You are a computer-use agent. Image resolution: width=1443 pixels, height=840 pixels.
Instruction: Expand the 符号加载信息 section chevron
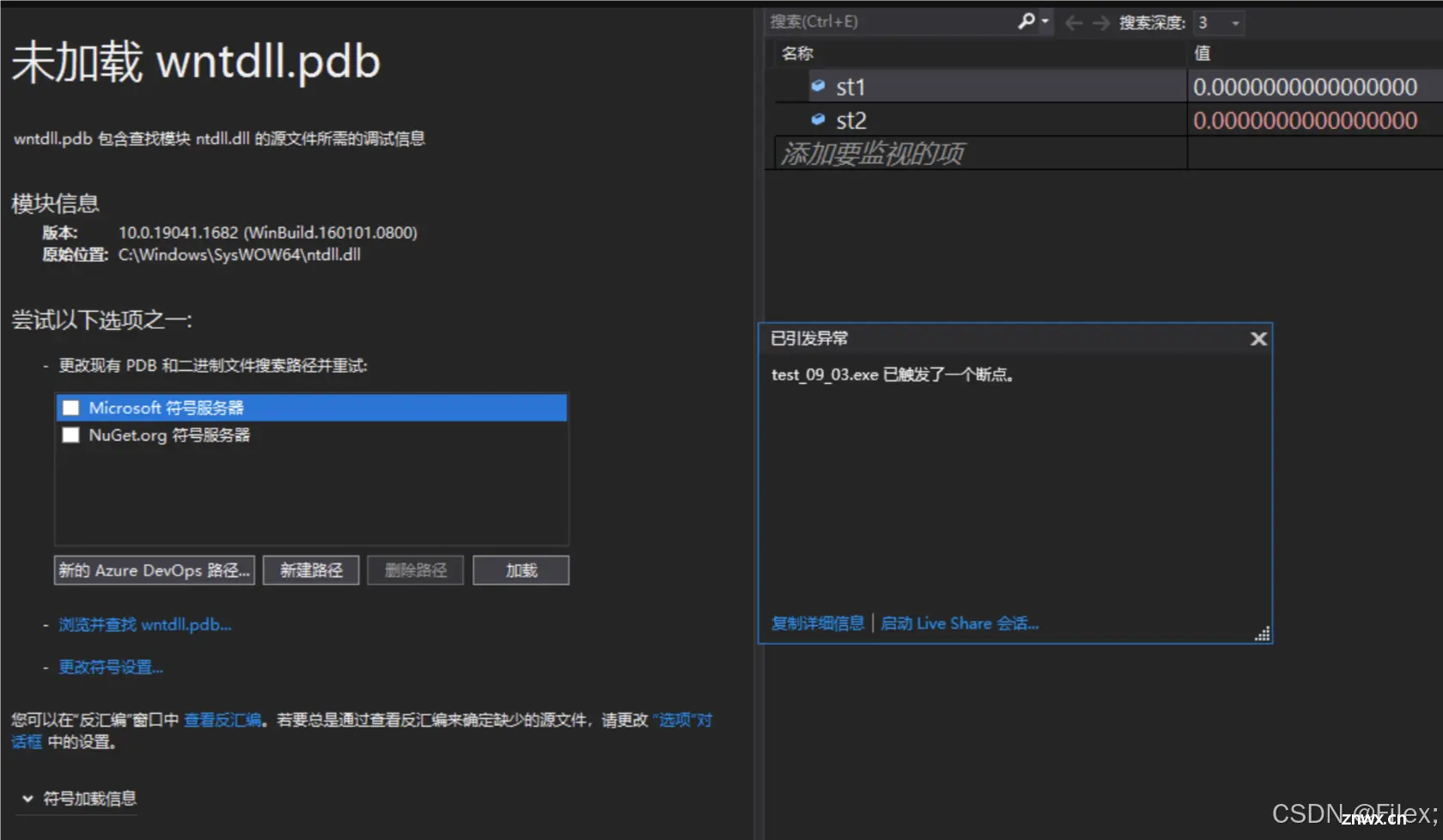tap(27, 799)
